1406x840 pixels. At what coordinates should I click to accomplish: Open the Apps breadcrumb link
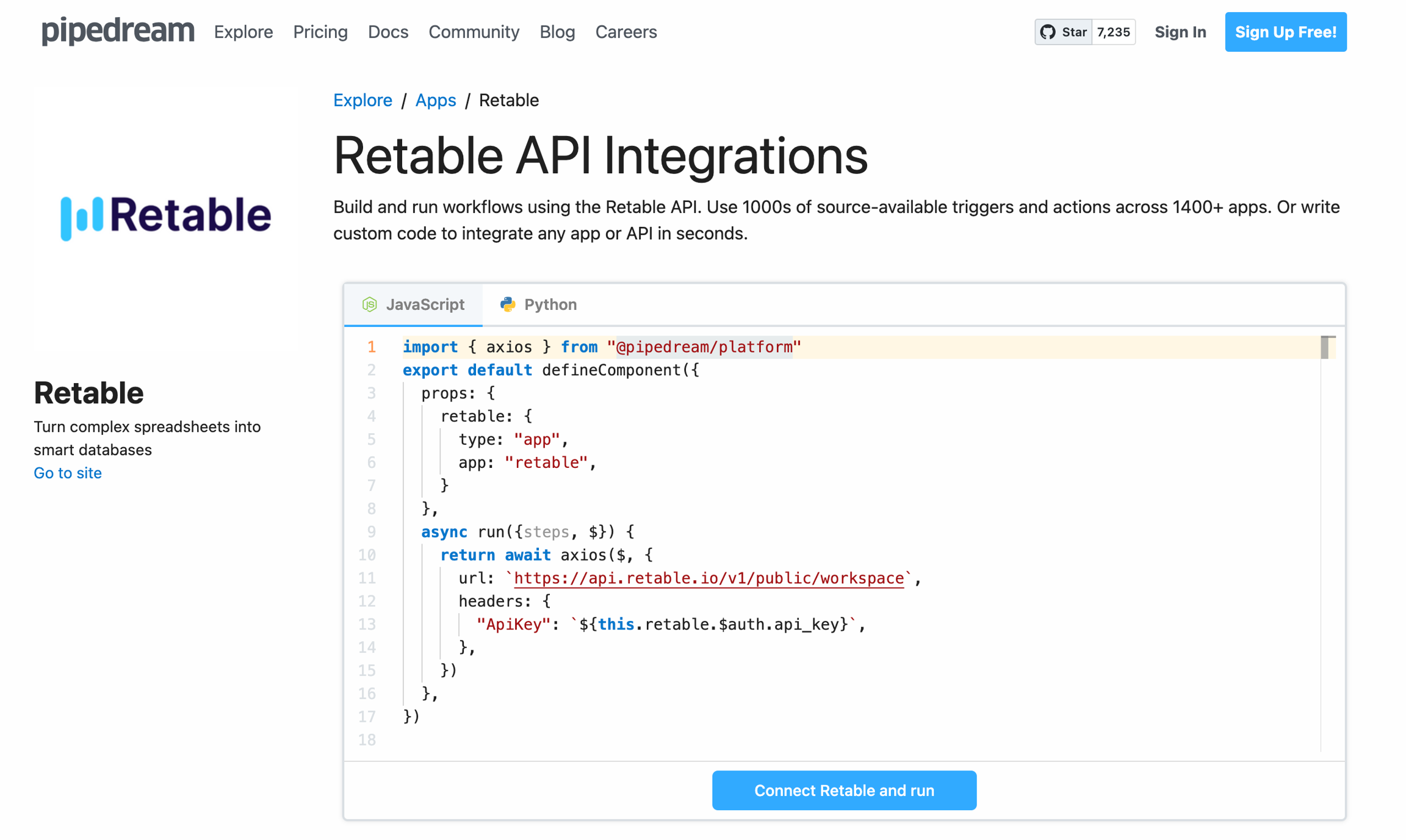[x=436, y=100]
